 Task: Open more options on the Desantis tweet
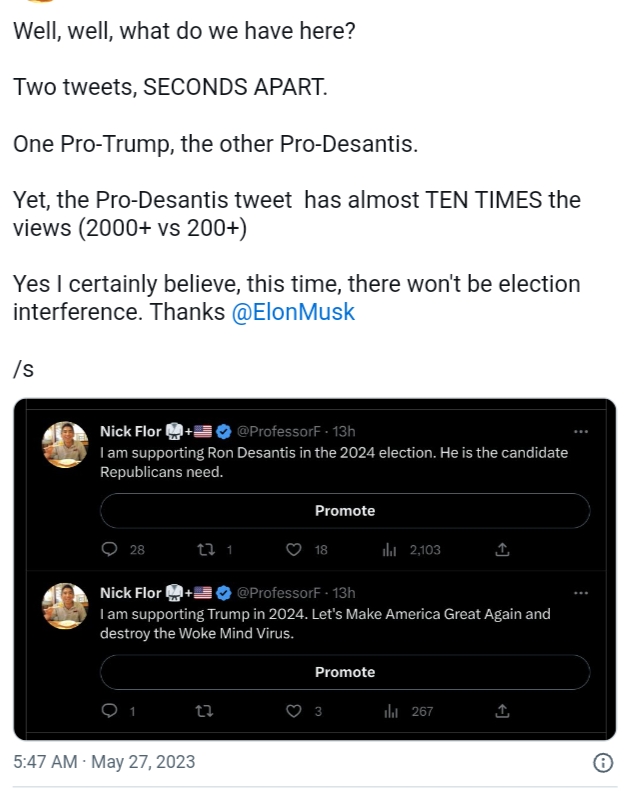[580, 431]
